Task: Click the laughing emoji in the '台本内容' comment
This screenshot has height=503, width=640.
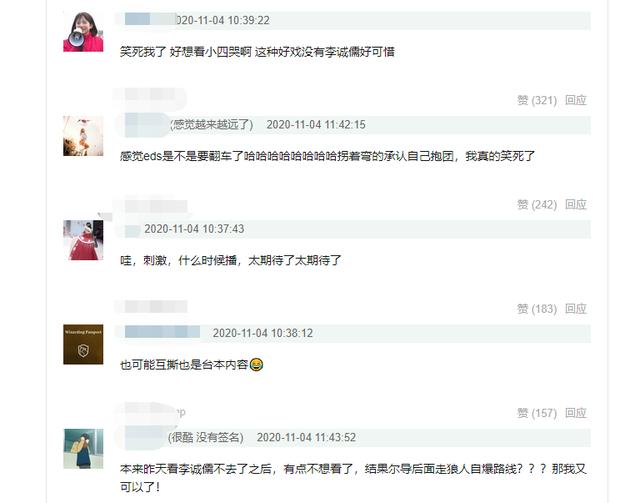Action: click(256, 364)
